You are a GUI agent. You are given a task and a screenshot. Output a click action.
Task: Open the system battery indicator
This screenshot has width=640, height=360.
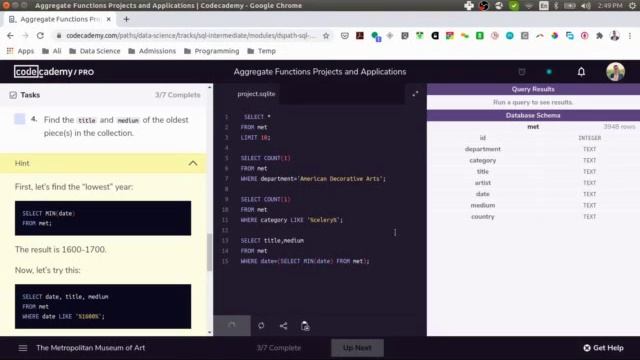pos(569,6)
